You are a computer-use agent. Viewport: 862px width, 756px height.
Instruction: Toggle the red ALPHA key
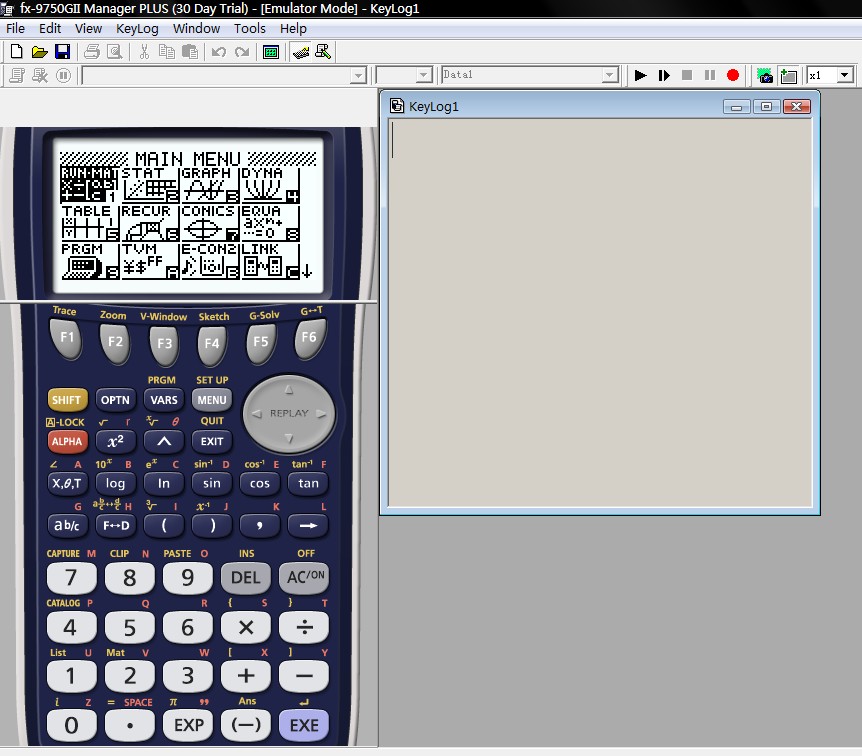point(67,441)
